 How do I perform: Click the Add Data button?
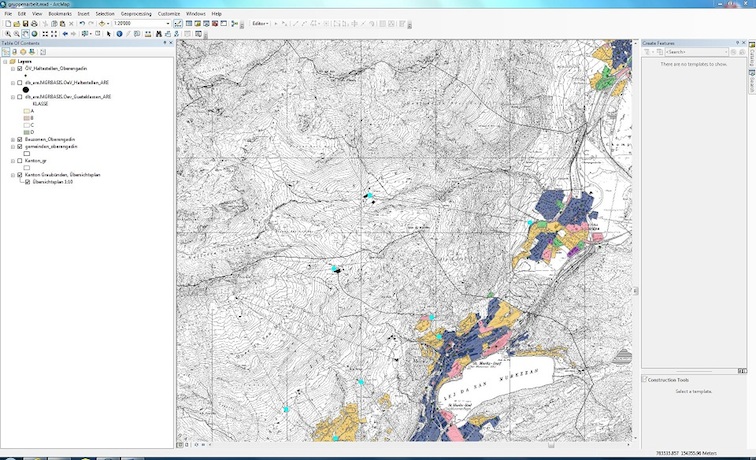point(103,23)
